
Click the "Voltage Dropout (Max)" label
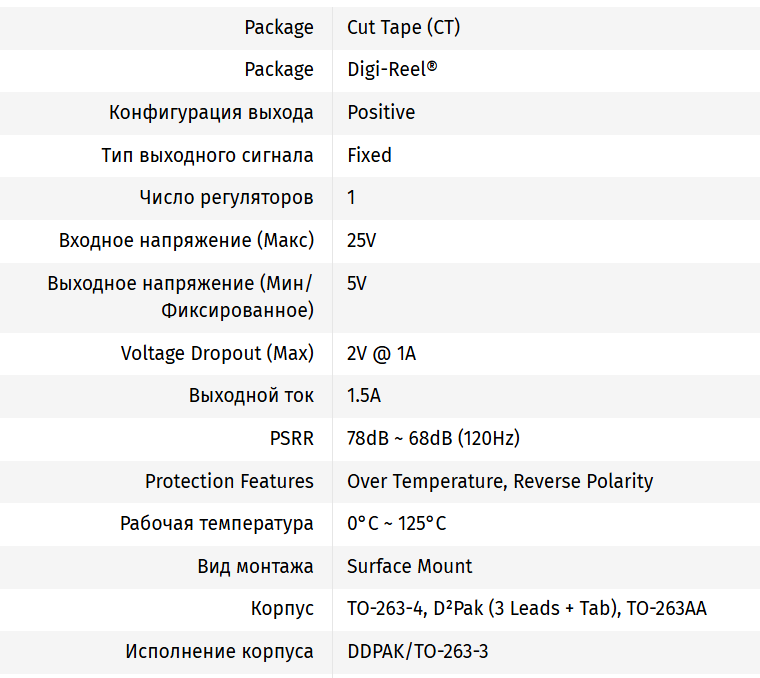click(217, 353)
